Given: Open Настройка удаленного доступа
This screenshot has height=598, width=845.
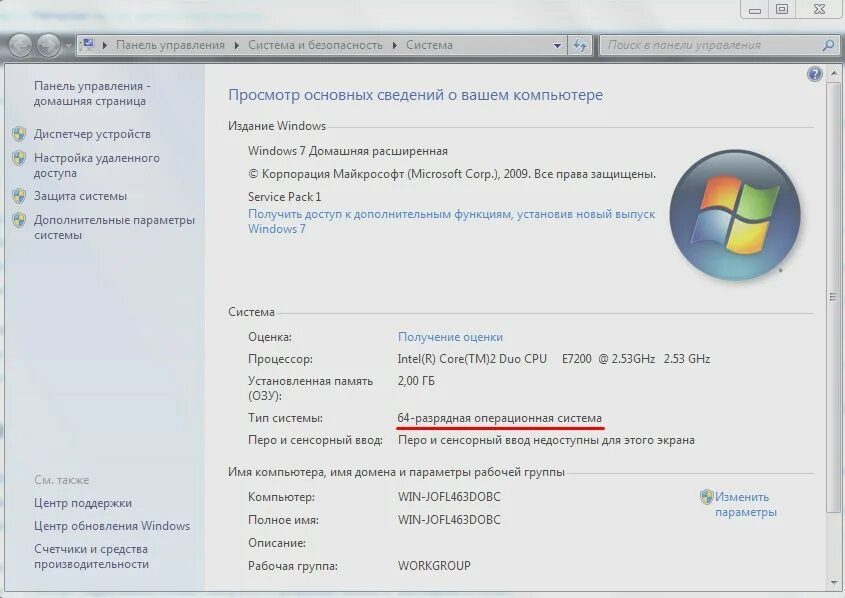Looking at the screenshot, I should tap(96, 165).
